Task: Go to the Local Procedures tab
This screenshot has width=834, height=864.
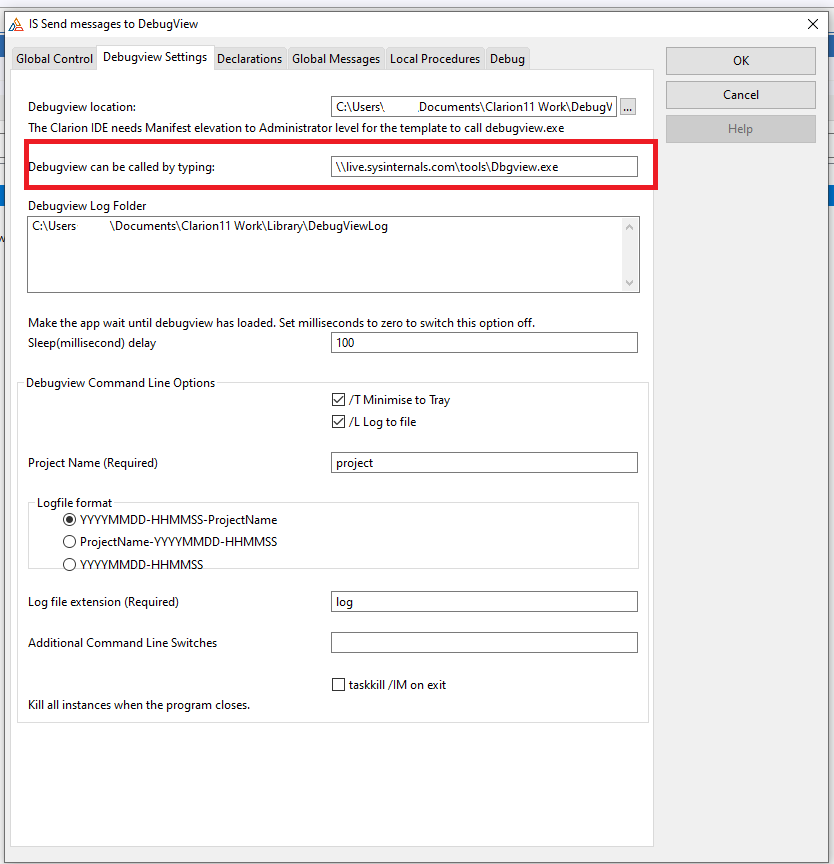Action: tap(435, 59)
